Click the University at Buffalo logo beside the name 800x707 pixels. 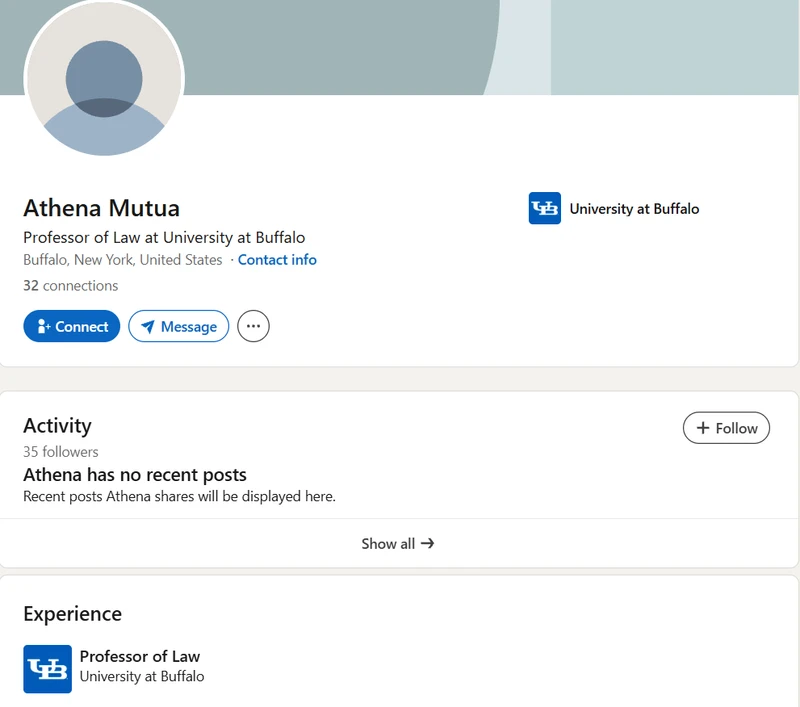pyautogui.click(x=544, y=208)
